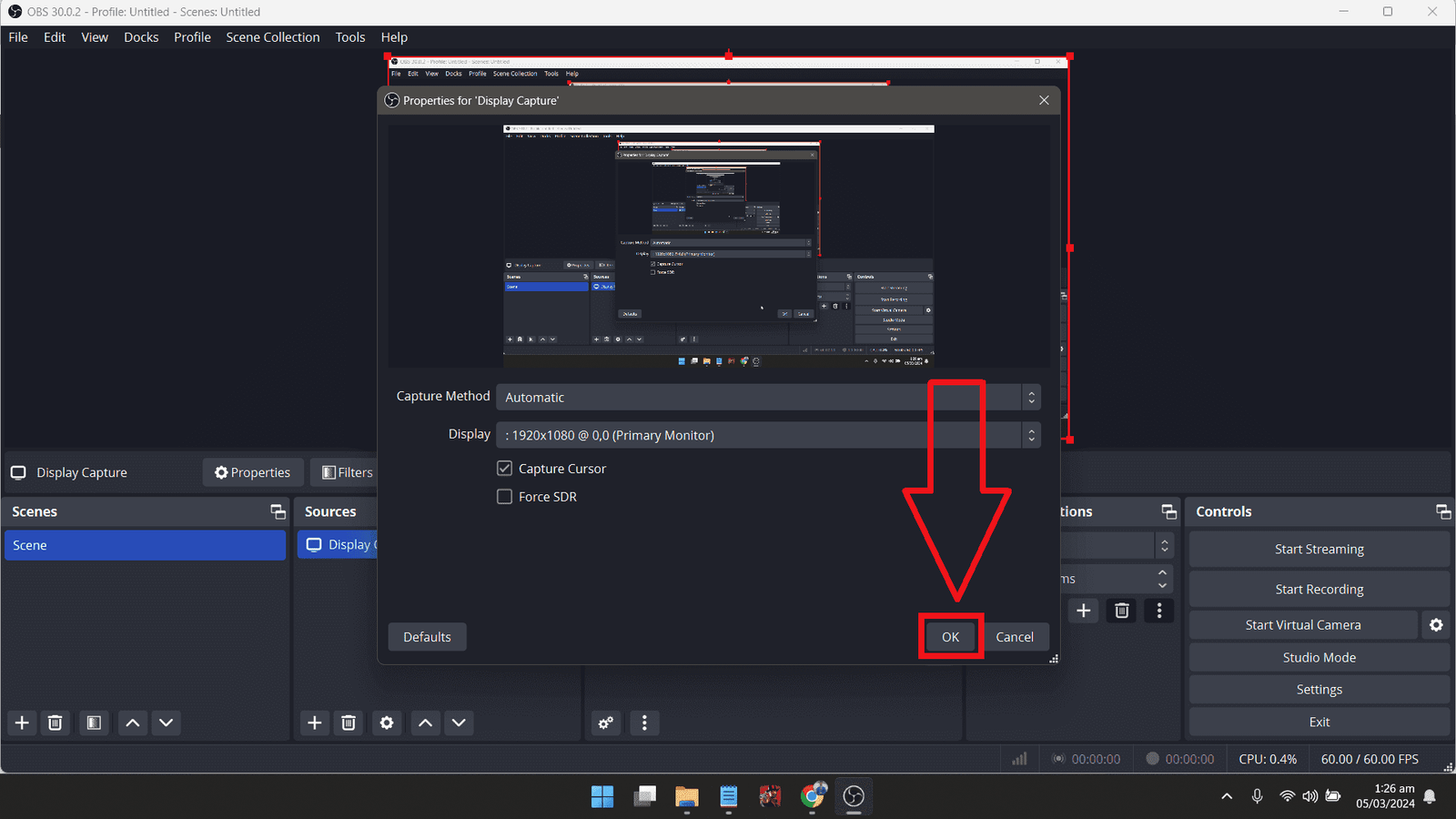Viewport: 1456px width, 819px height.
Task: Show hidden system tray icons chevron
Action: point(1227,796)
